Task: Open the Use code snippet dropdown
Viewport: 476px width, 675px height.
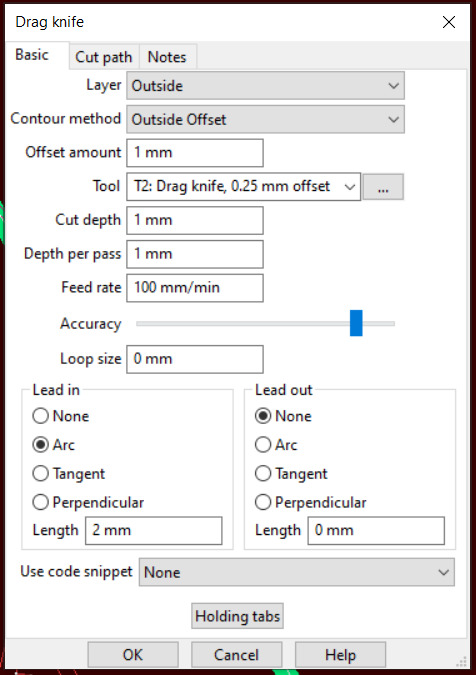Action: 297,572
